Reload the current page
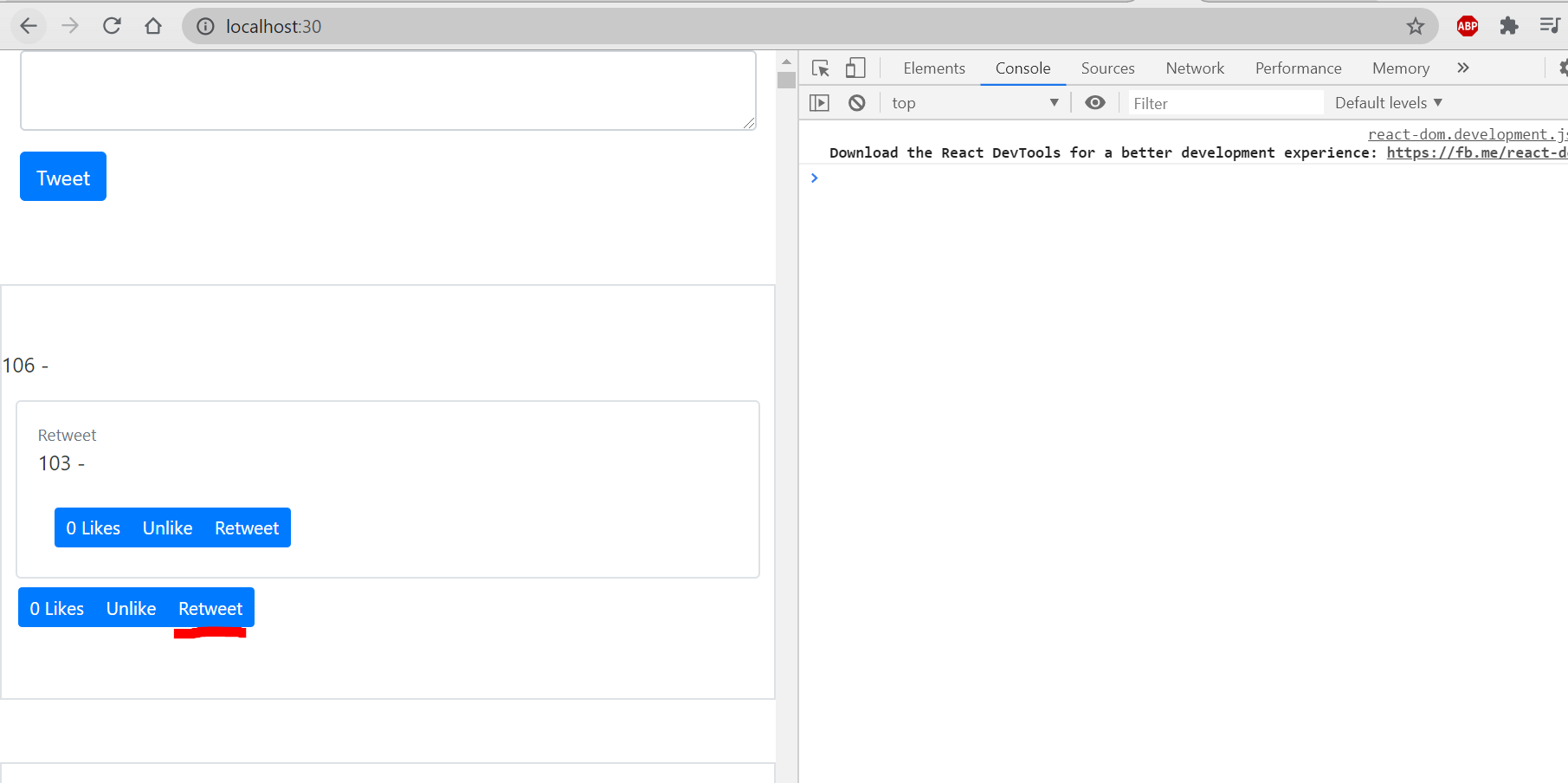 [x=112, y=26]
